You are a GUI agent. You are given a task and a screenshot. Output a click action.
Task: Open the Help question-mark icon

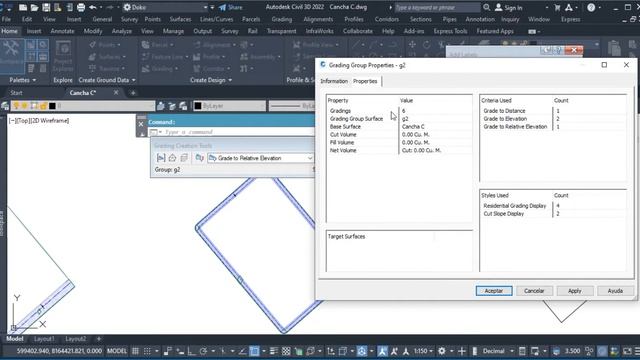click(591, 7)
